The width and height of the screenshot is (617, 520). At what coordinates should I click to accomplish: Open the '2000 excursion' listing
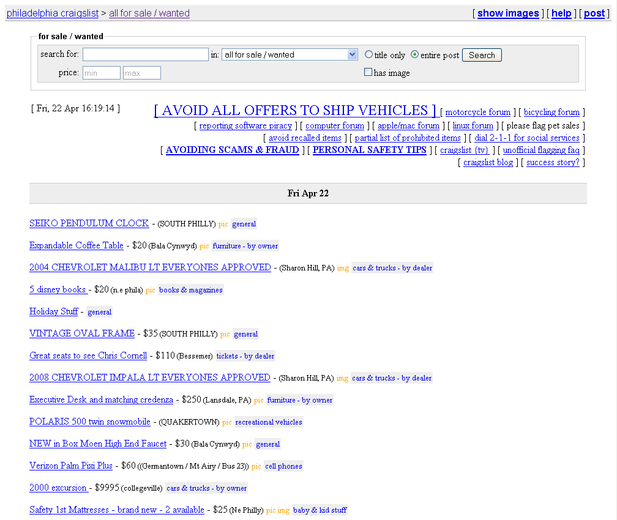pyautogui.click(x=59, y=488)
